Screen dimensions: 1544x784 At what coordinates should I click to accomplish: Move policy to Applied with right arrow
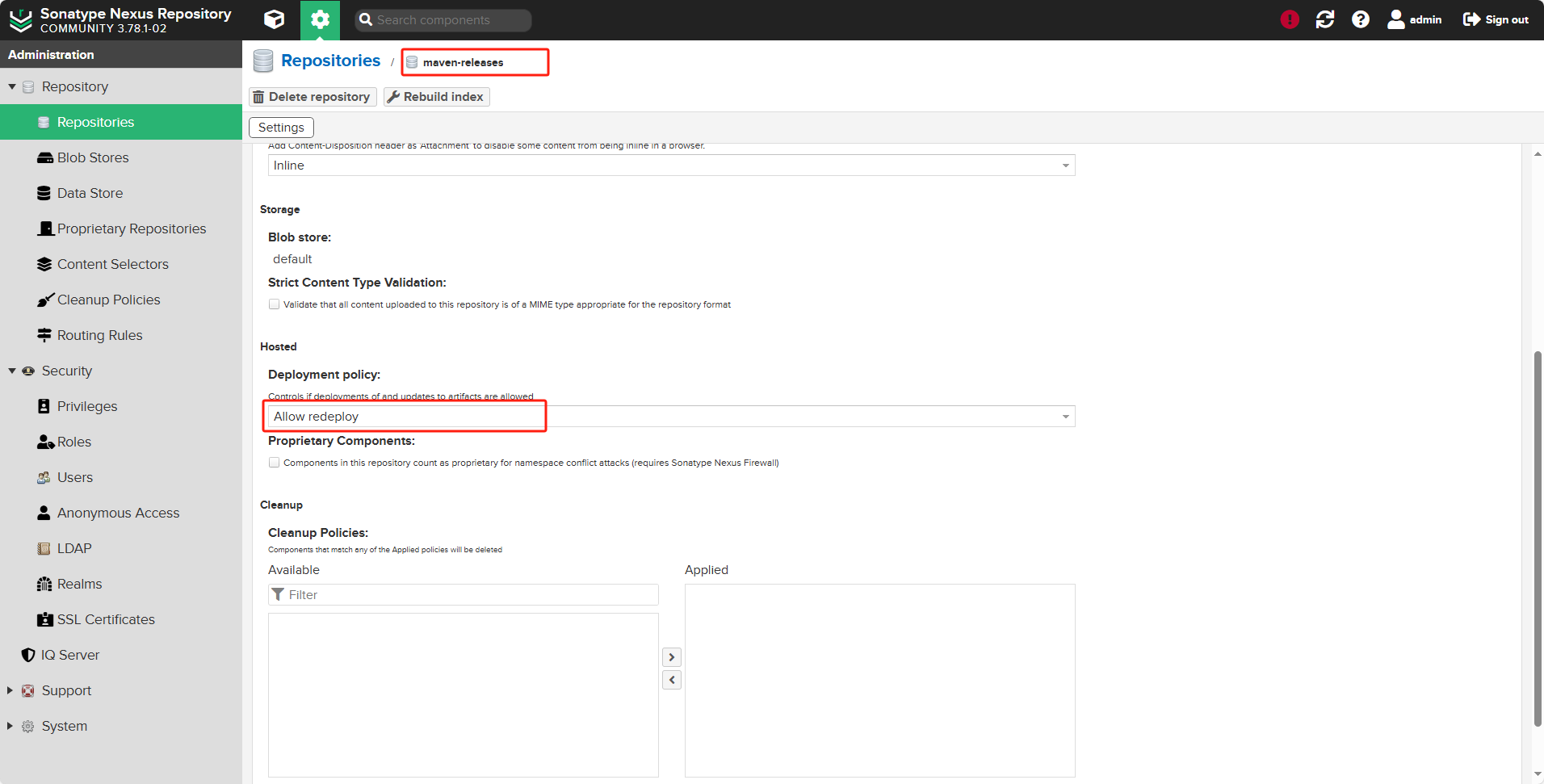pos(672,657)
